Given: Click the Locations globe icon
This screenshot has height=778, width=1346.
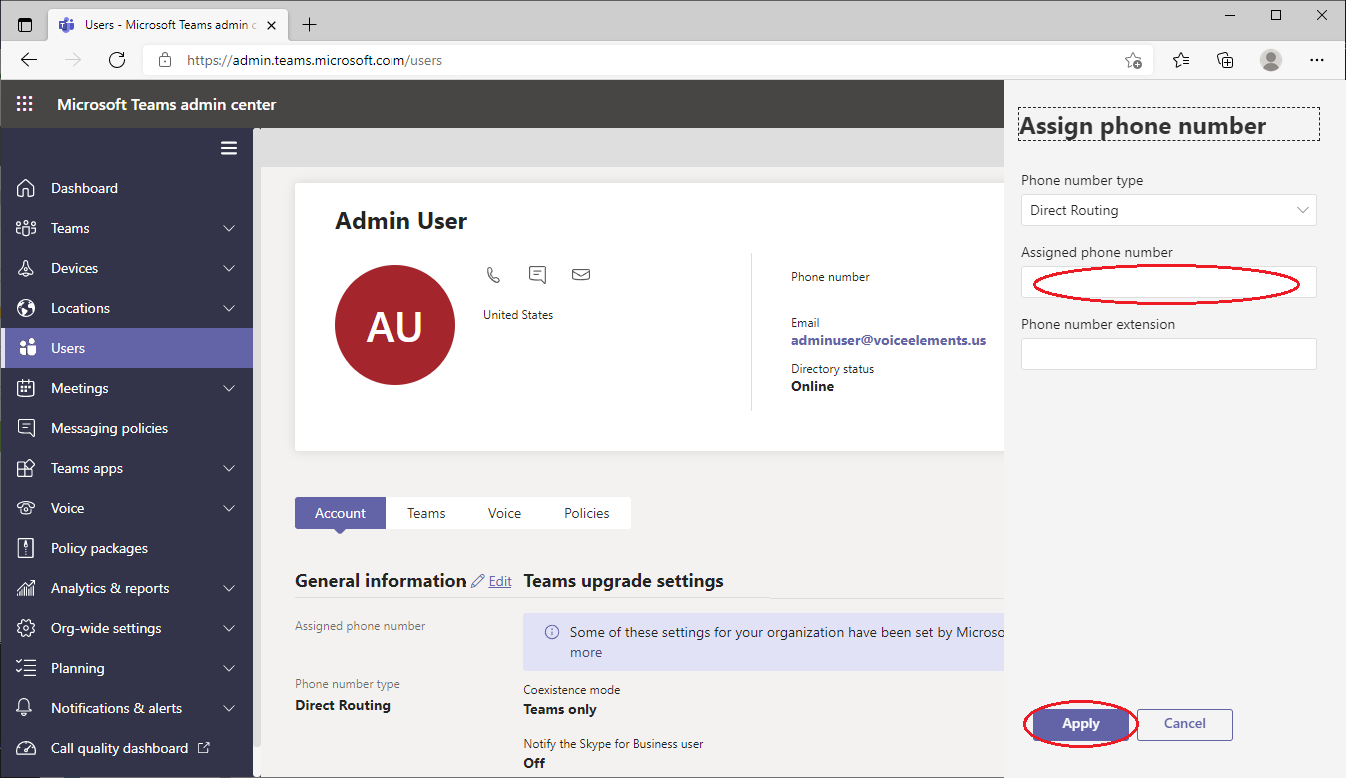Looking at the screenshot, I should 26,308.
